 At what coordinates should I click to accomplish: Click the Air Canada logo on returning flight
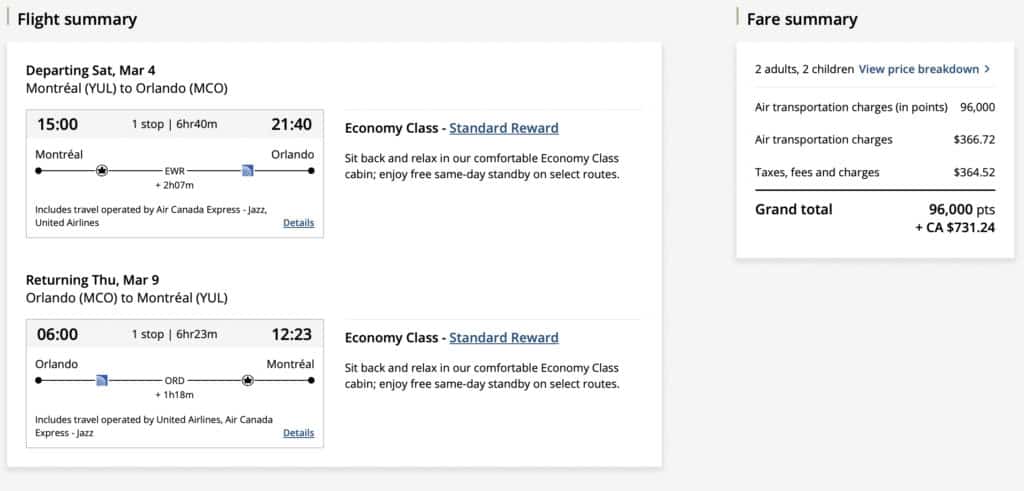pos(248,380)
